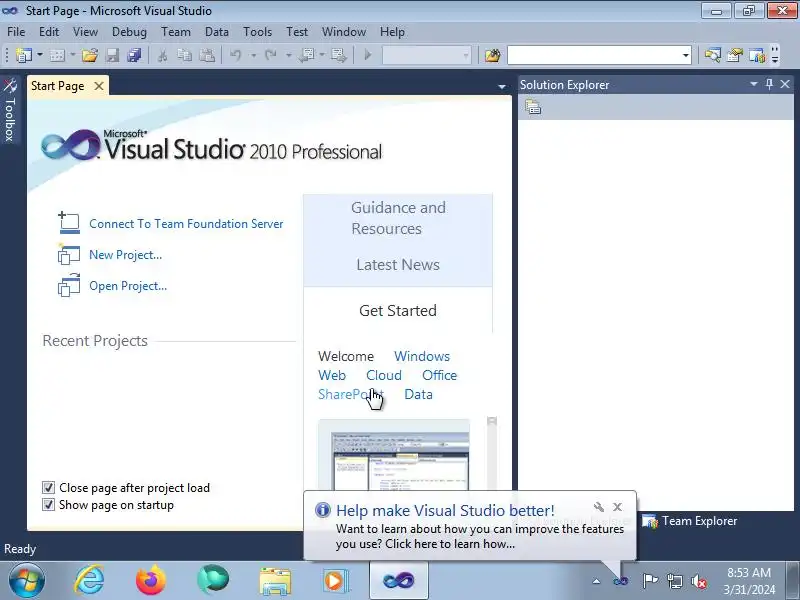Expand the Toolbox side panel
Viewport: 800px width, 600px height.
coord(10,110)
